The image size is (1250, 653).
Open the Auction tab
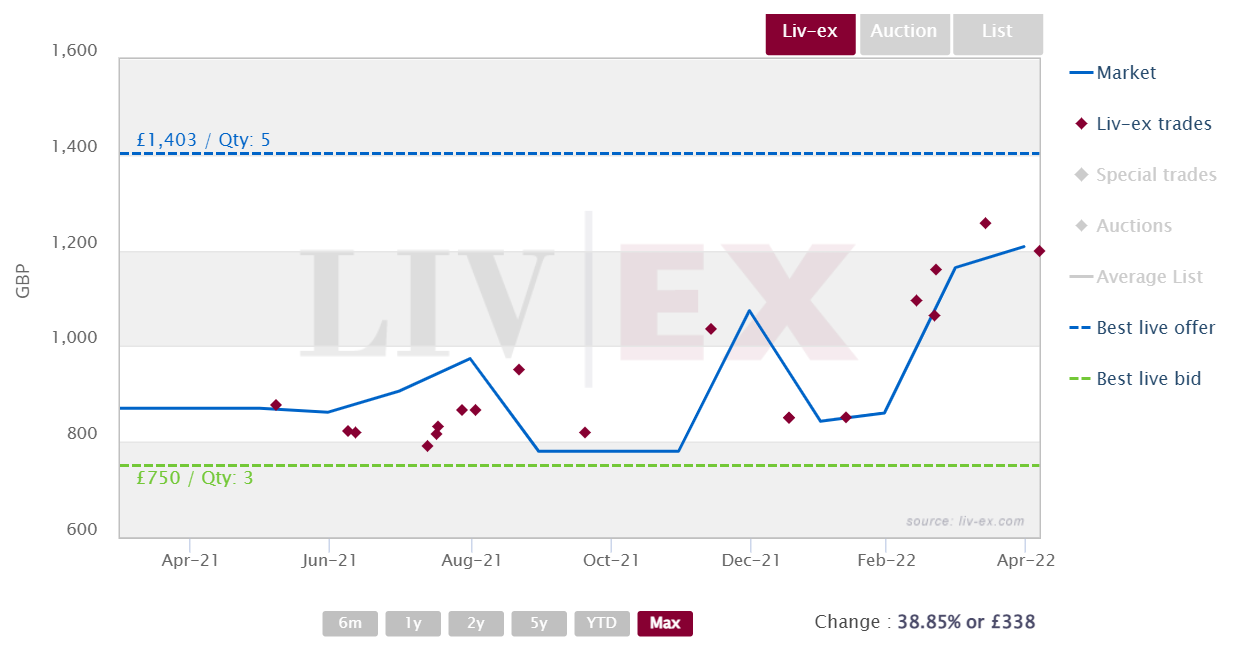[x=904, y=33]
